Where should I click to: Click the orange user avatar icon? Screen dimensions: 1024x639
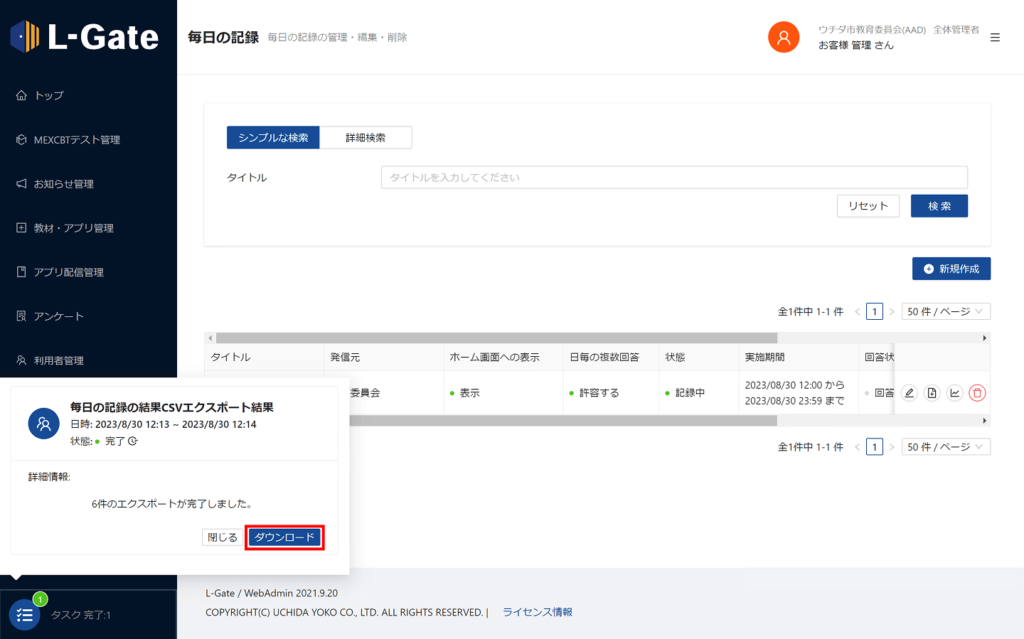click(x=783, y=37)
